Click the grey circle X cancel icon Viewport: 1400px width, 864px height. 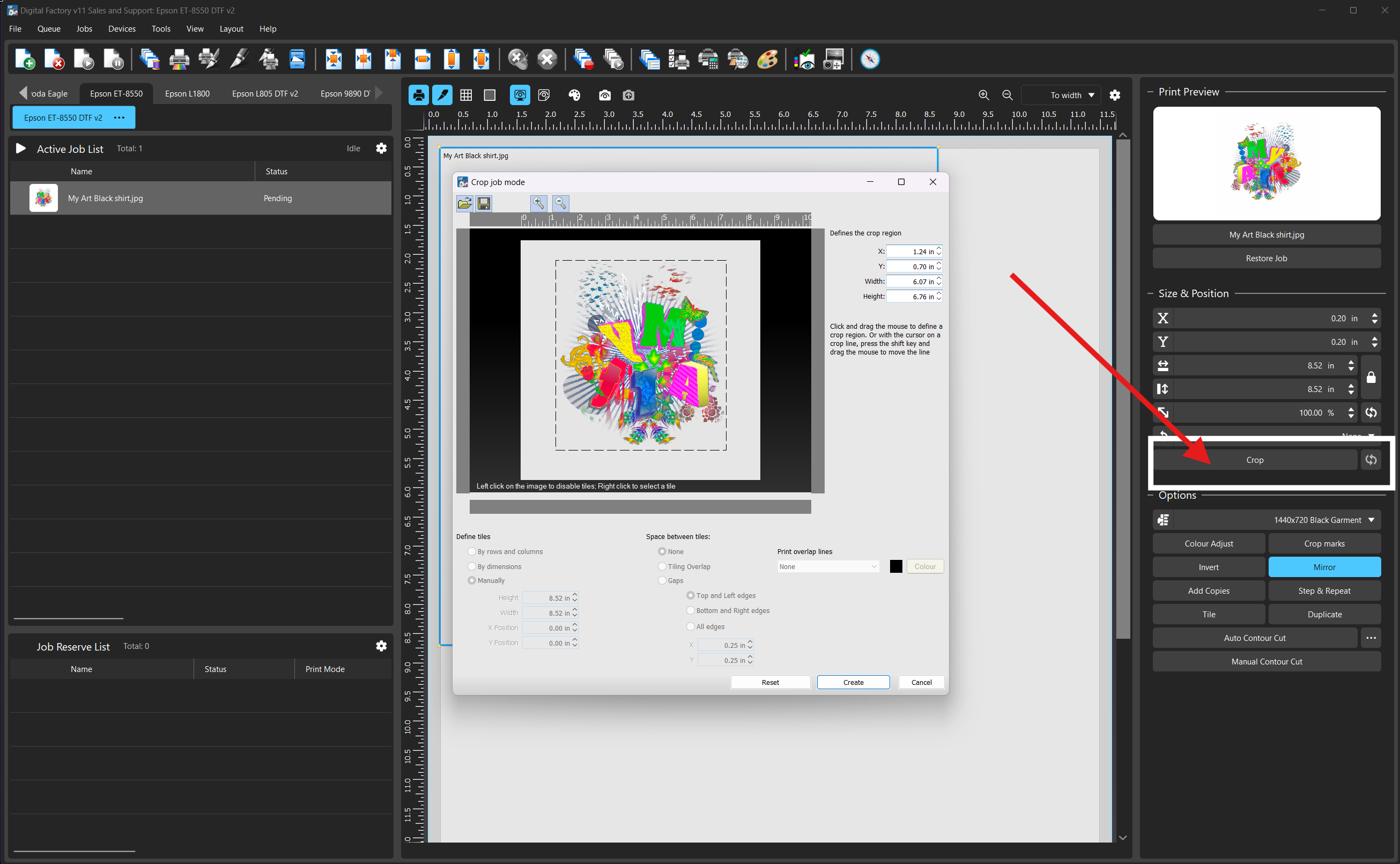pos(547,60)
